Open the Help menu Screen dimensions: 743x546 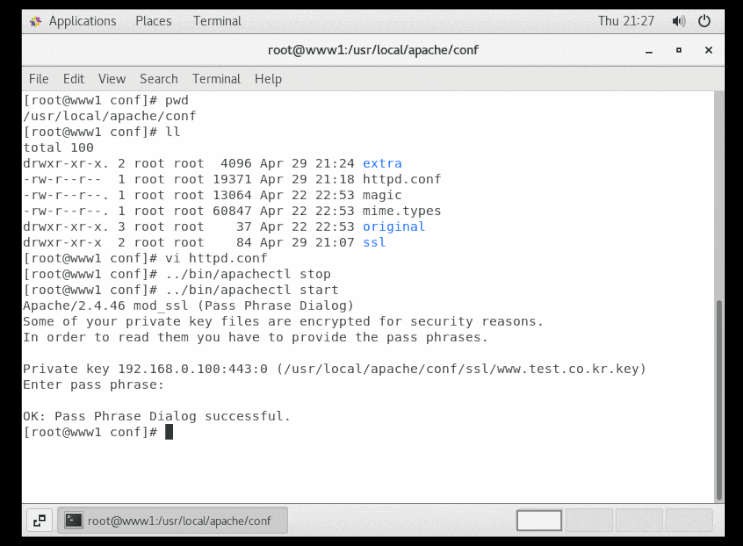(268, 79)
